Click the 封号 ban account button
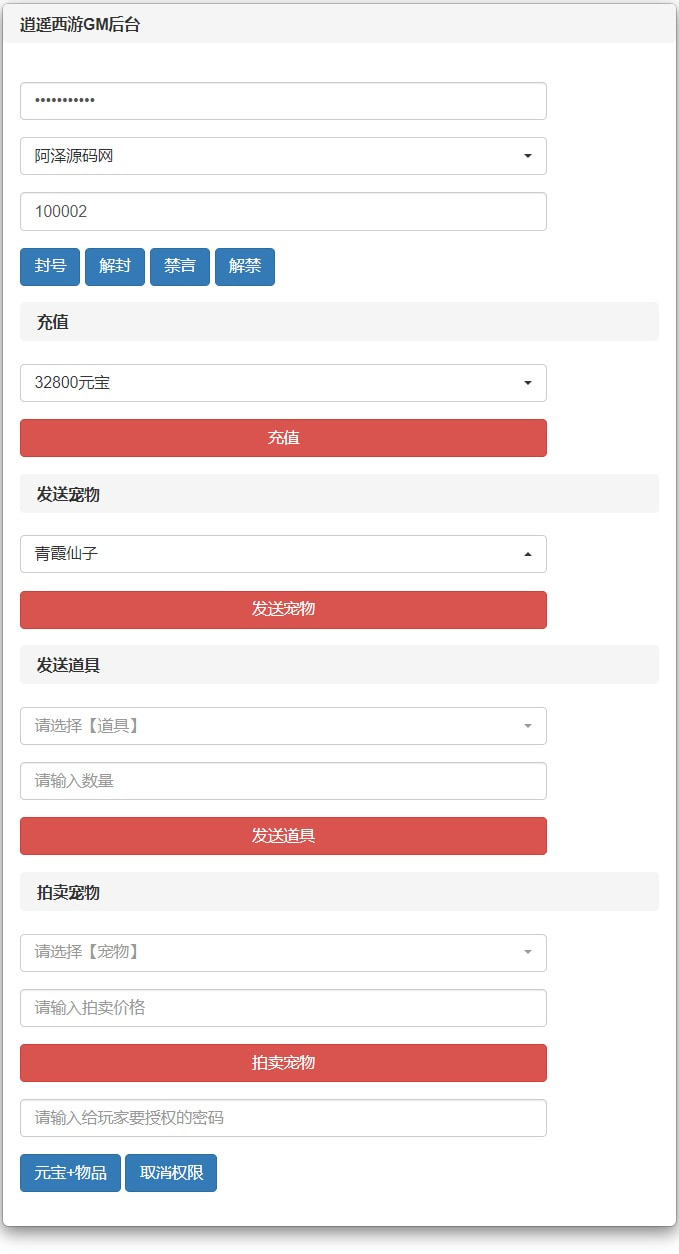The width and height of the screenshot is (679, 1254). [x=50, y=266]
